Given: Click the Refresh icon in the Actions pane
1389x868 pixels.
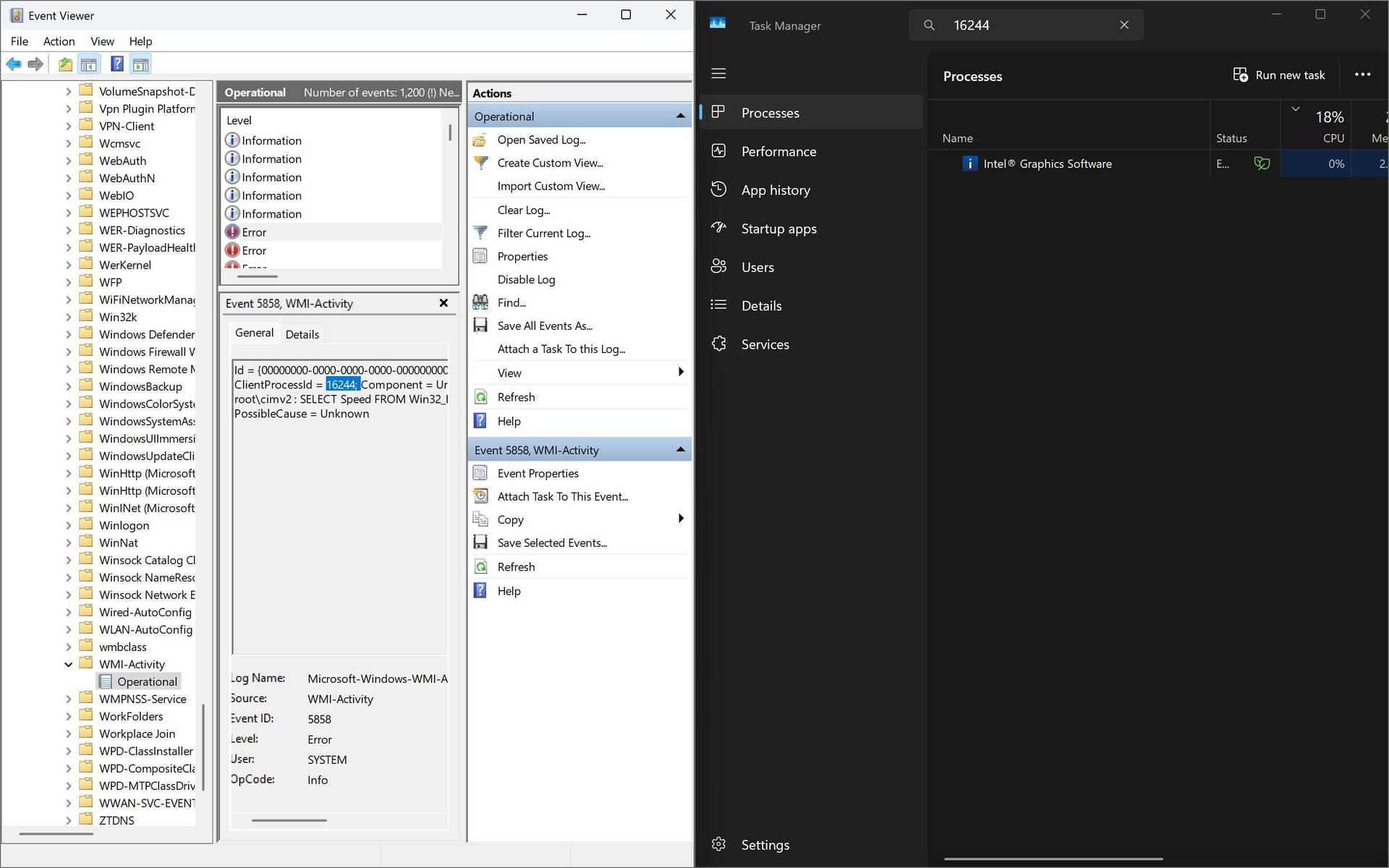Looking at the screenshot, I should click(480, 396).
